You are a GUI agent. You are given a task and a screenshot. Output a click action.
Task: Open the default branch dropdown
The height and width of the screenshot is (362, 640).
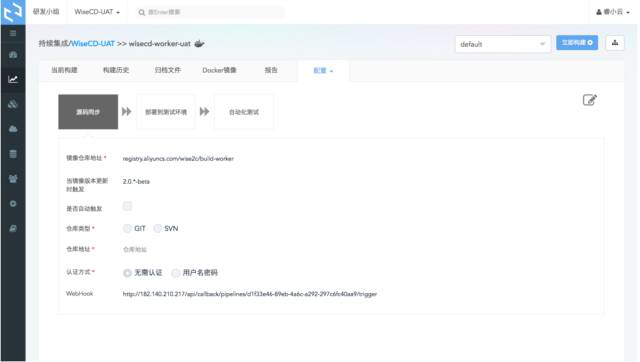[503, 44]
